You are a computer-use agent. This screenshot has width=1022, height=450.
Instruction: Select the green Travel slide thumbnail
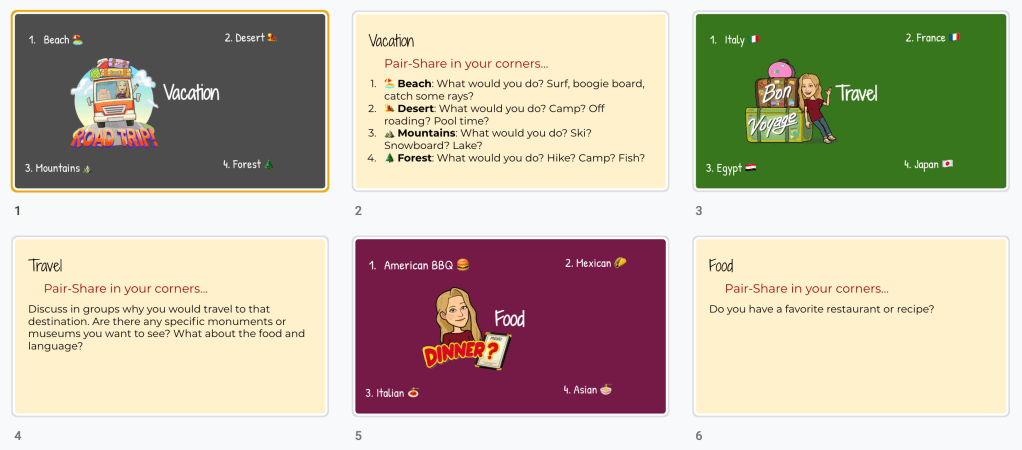(851, 100)
